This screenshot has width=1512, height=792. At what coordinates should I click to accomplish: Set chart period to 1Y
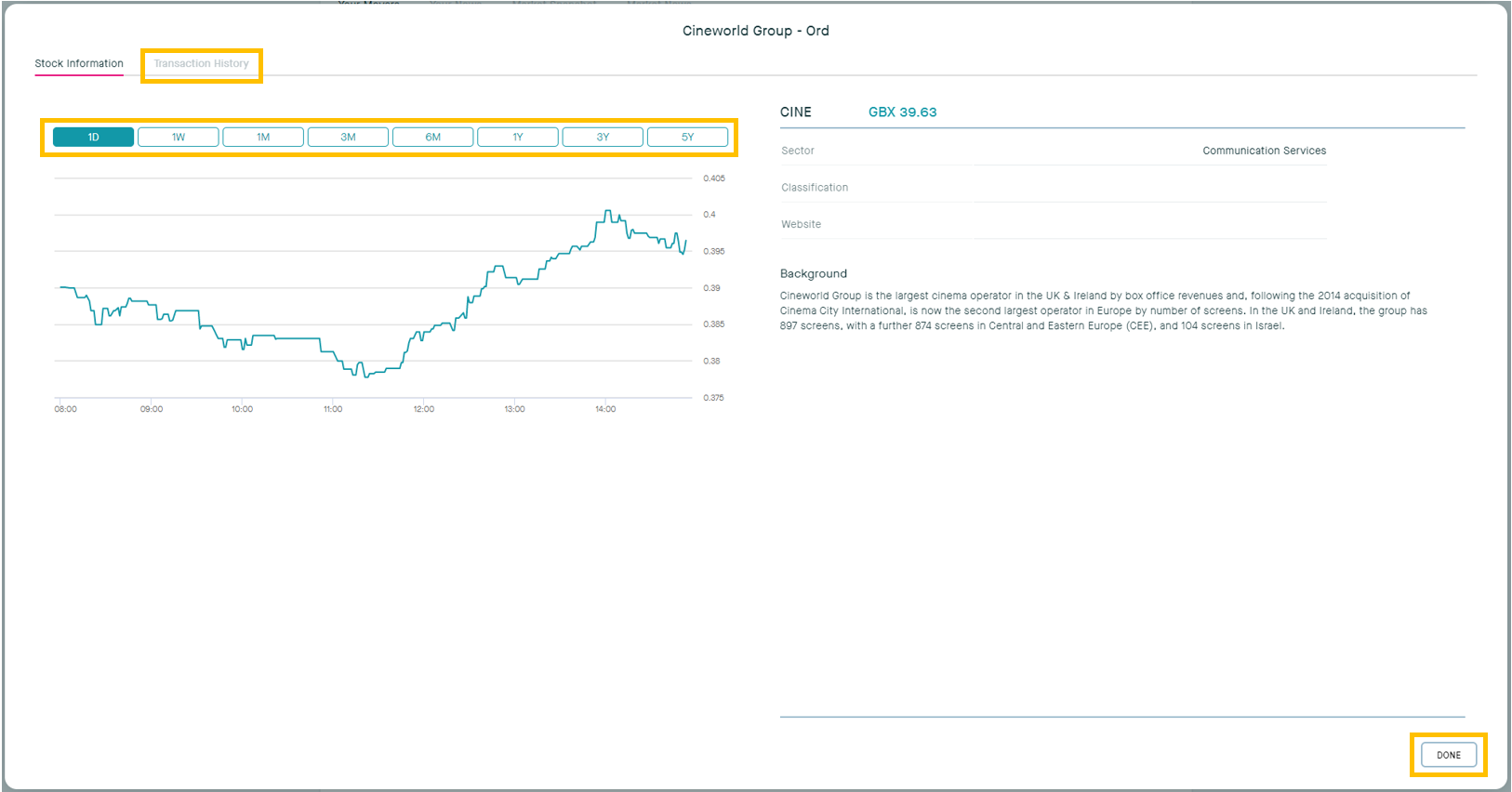(518, 138)
